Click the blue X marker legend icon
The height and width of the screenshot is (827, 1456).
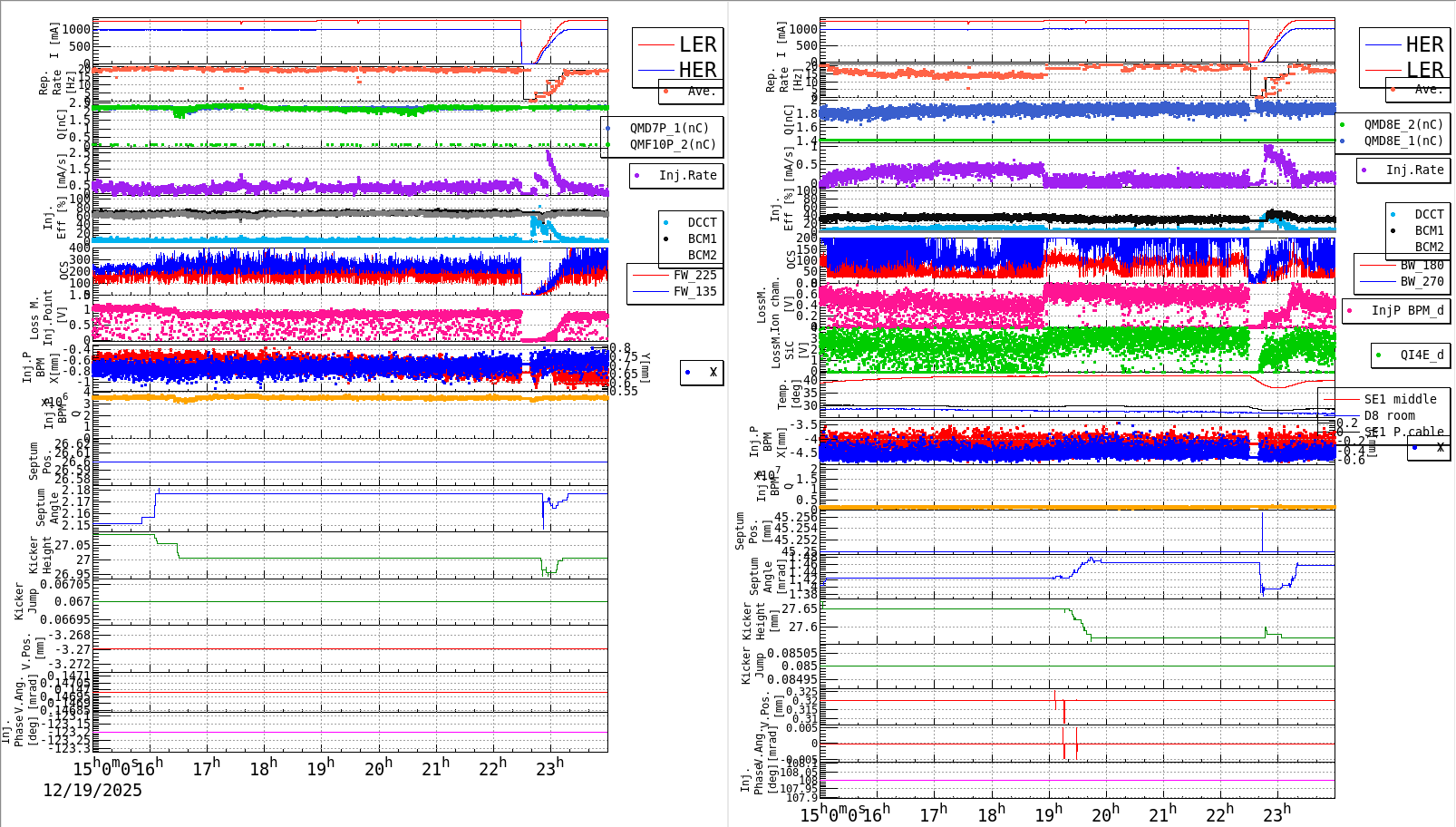click(687, 372)
